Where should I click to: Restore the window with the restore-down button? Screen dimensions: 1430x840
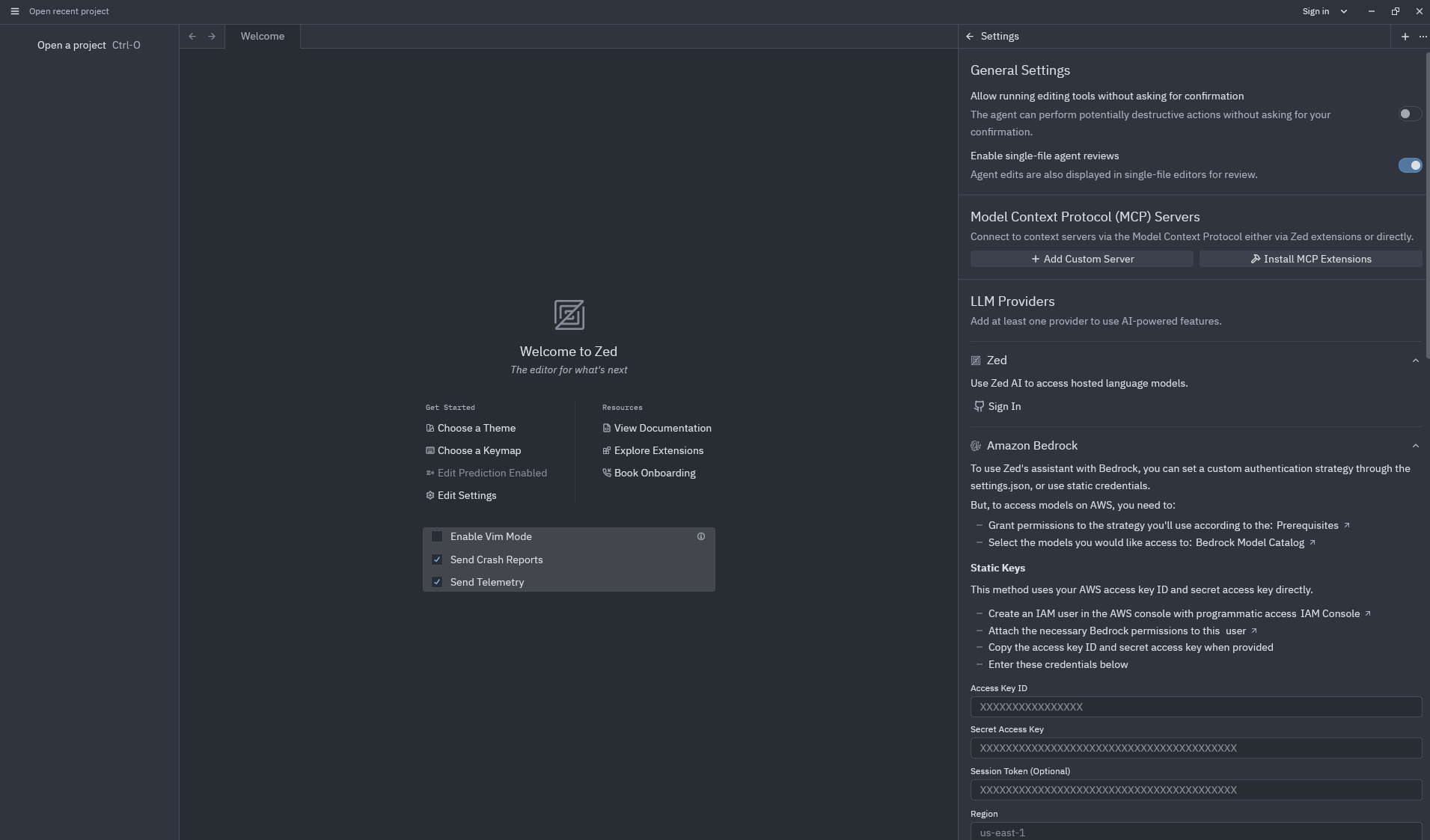(x=1395, y=11)
